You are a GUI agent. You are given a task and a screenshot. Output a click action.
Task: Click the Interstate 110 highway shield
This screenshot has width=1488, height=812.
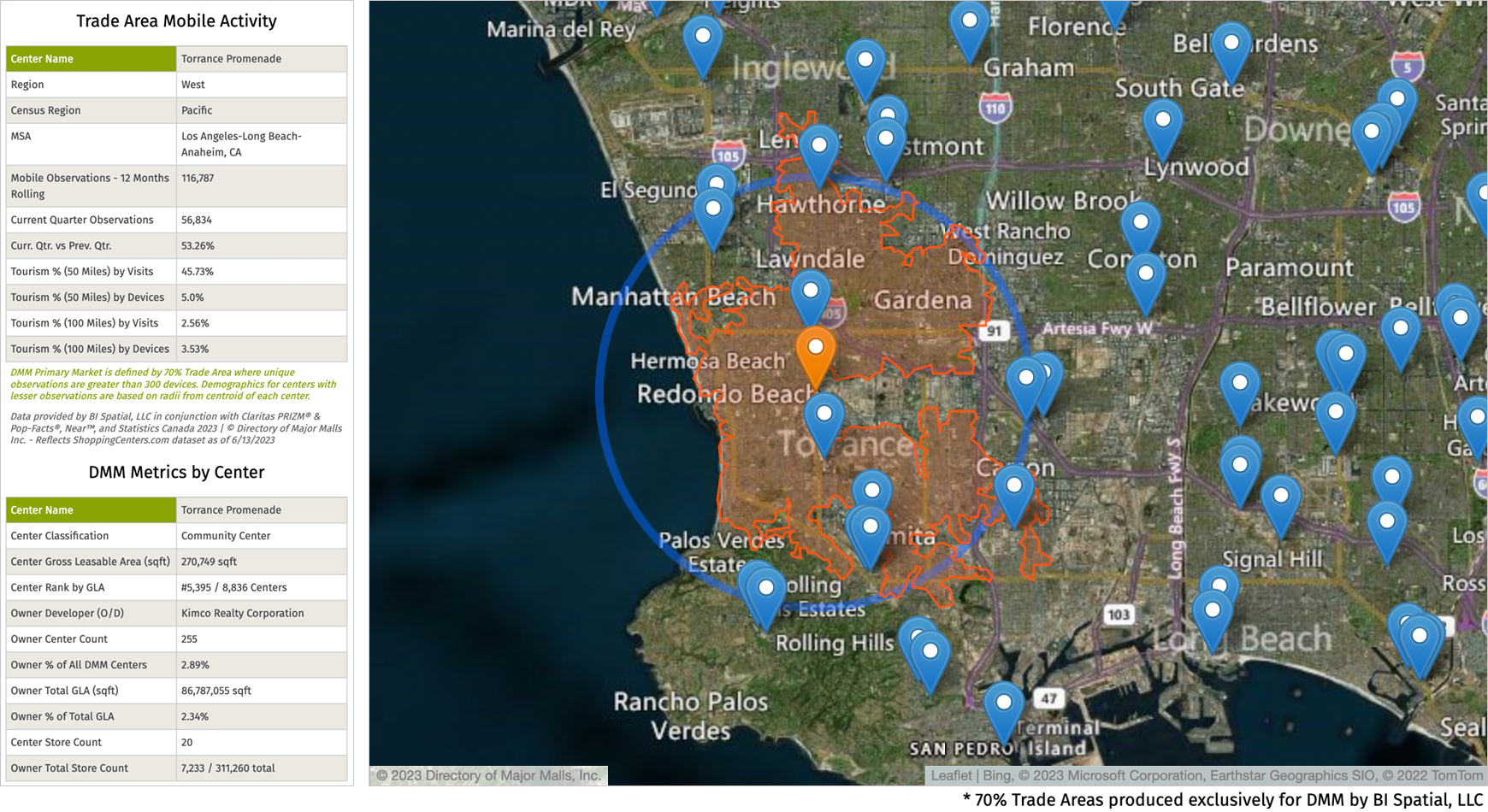pyautogui.click(x=995, y=108)
